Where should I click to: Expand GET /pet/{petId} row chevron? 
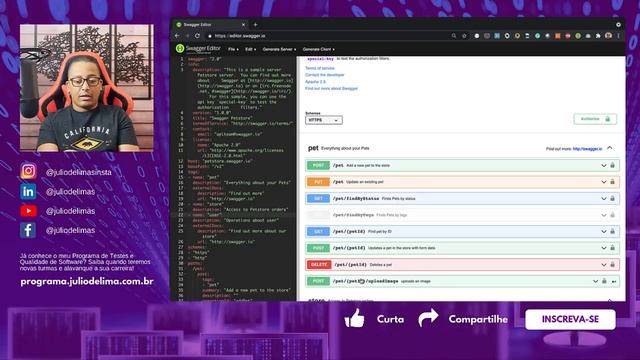click(x=604, y=231)
